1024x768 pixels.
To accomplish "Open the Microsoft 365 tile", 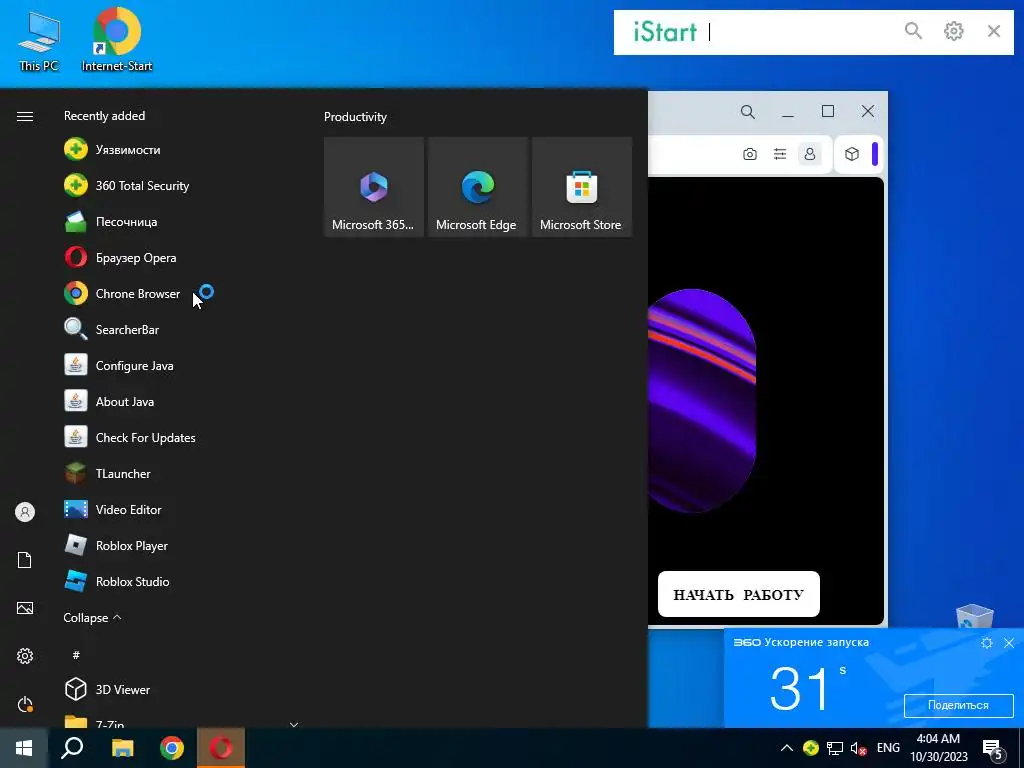I will coord(374,187).
